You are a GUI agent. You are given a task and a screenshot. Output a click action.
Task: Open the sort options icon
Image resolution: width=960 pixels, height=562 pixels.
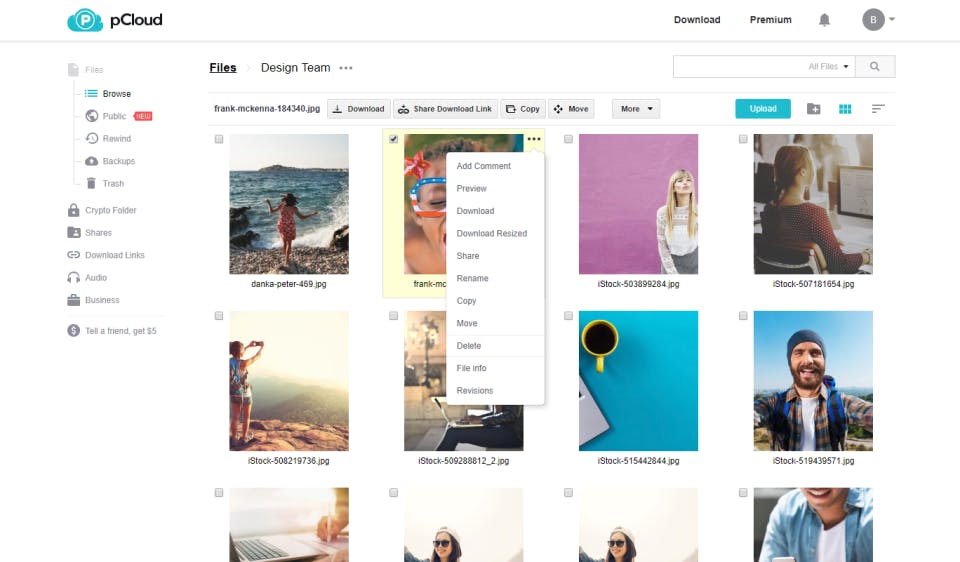[878, 109]
